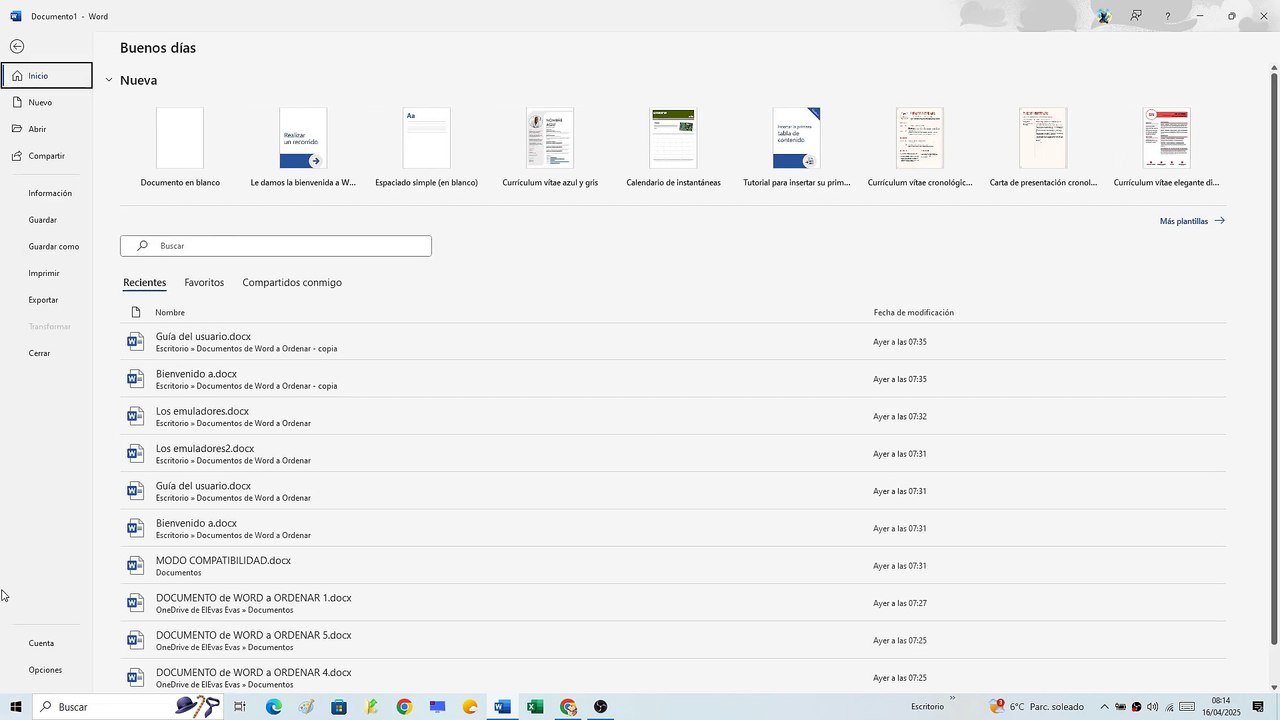Sort by Fecha de modificación column
This screenshot has width=1280, height=720.
tap(913, 313)
